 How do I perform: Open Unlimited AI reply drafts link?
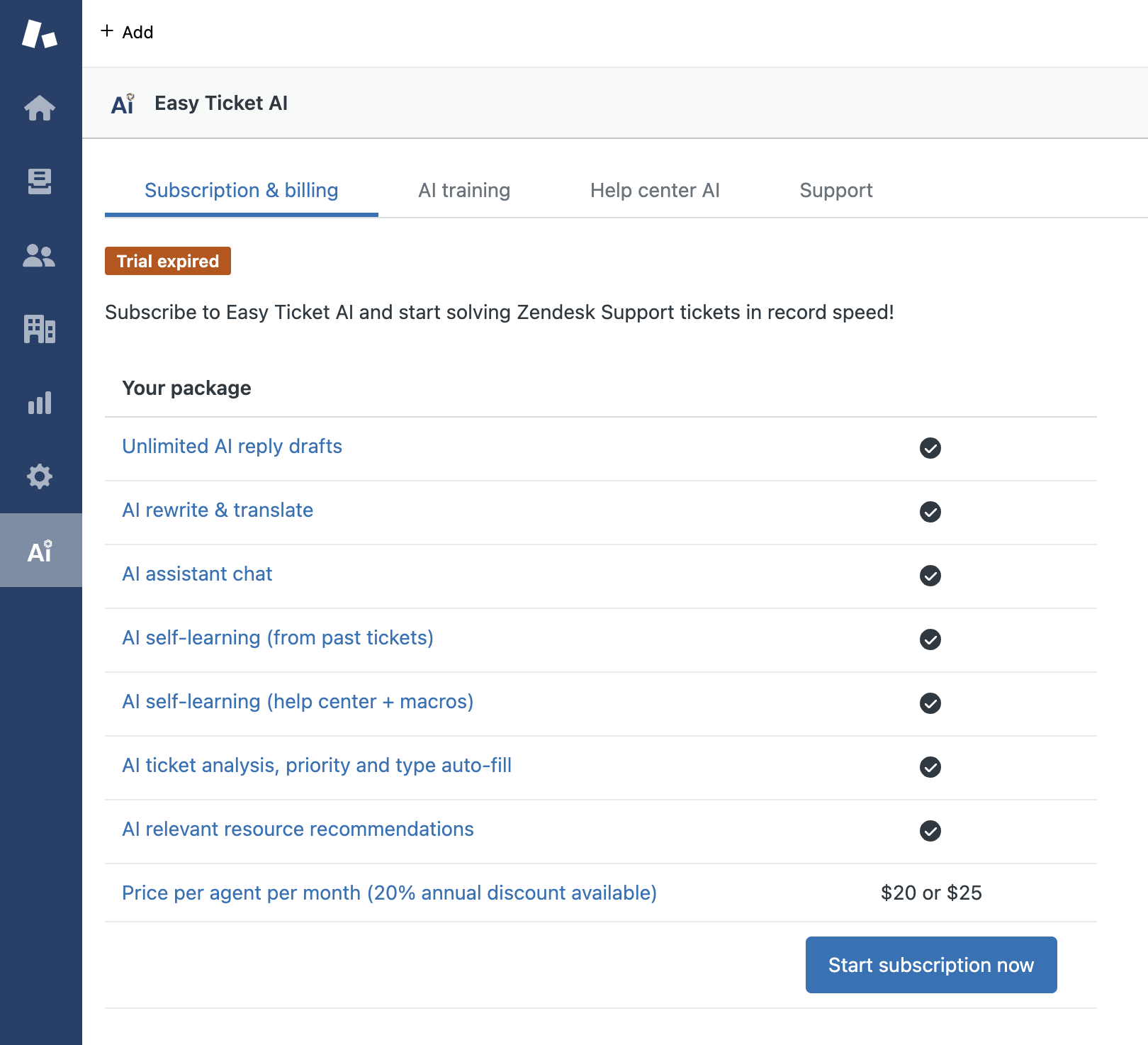tap(232, 446)
